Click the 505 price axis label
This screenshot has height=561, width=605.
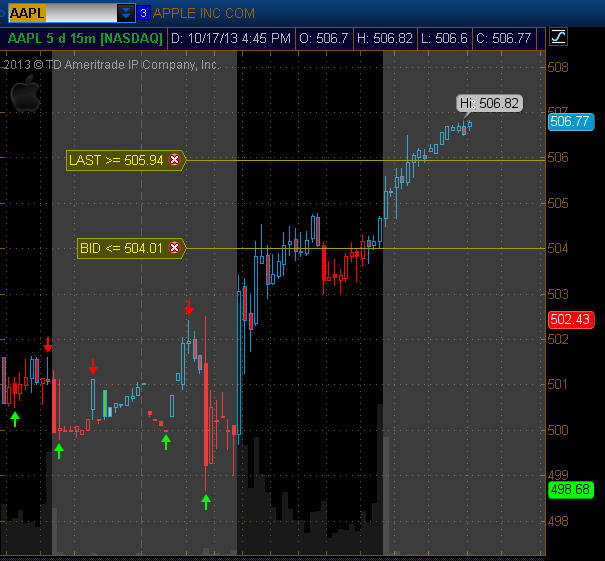[558, 203]
